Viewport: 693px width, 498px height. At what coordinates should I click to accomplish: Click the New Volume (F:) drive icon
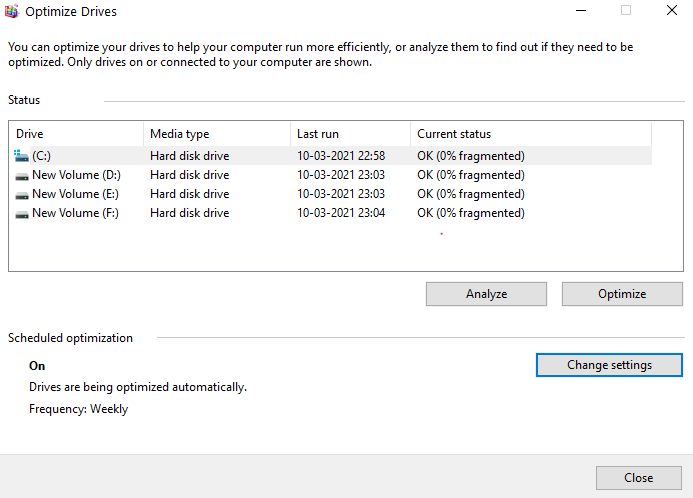tap(22, 214)
